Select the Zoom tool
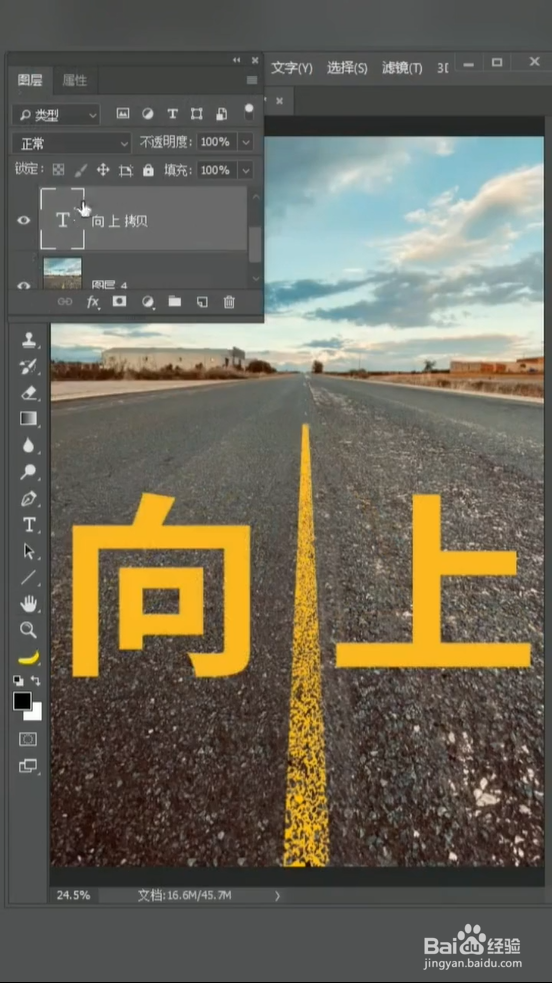 [29, 630]
